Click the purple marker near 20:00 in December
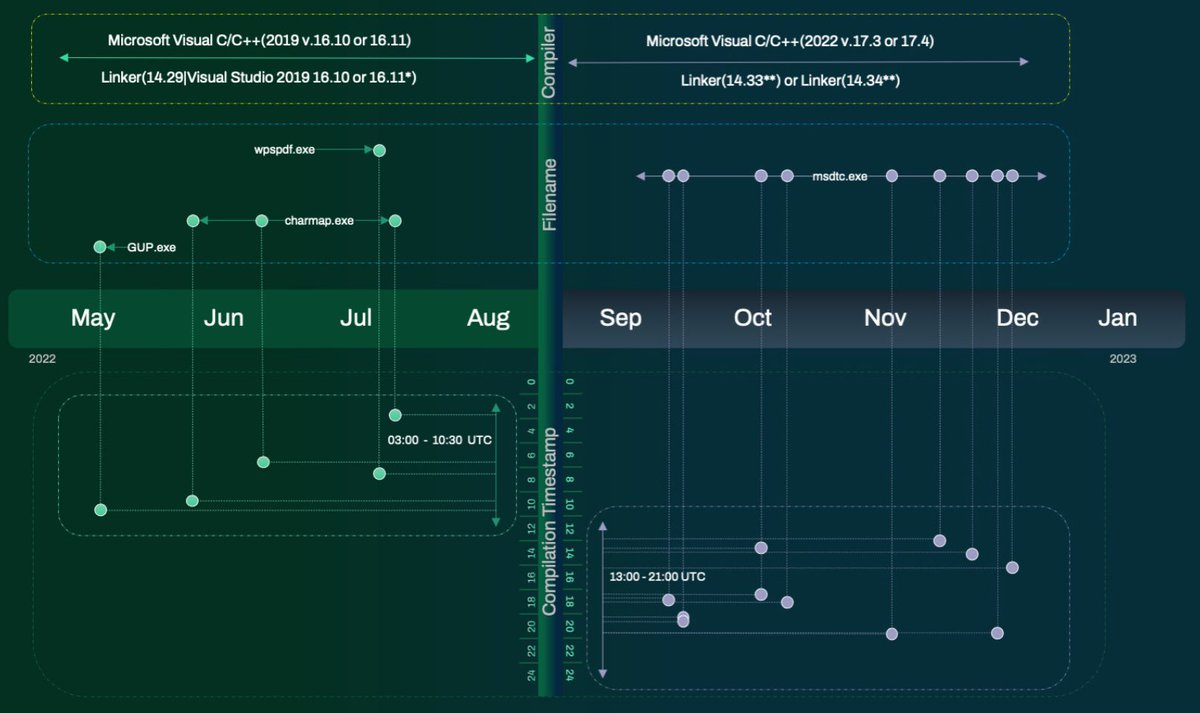Image resolution: width=1200 pixels, height=713 pixels. [x=996, y=632]
